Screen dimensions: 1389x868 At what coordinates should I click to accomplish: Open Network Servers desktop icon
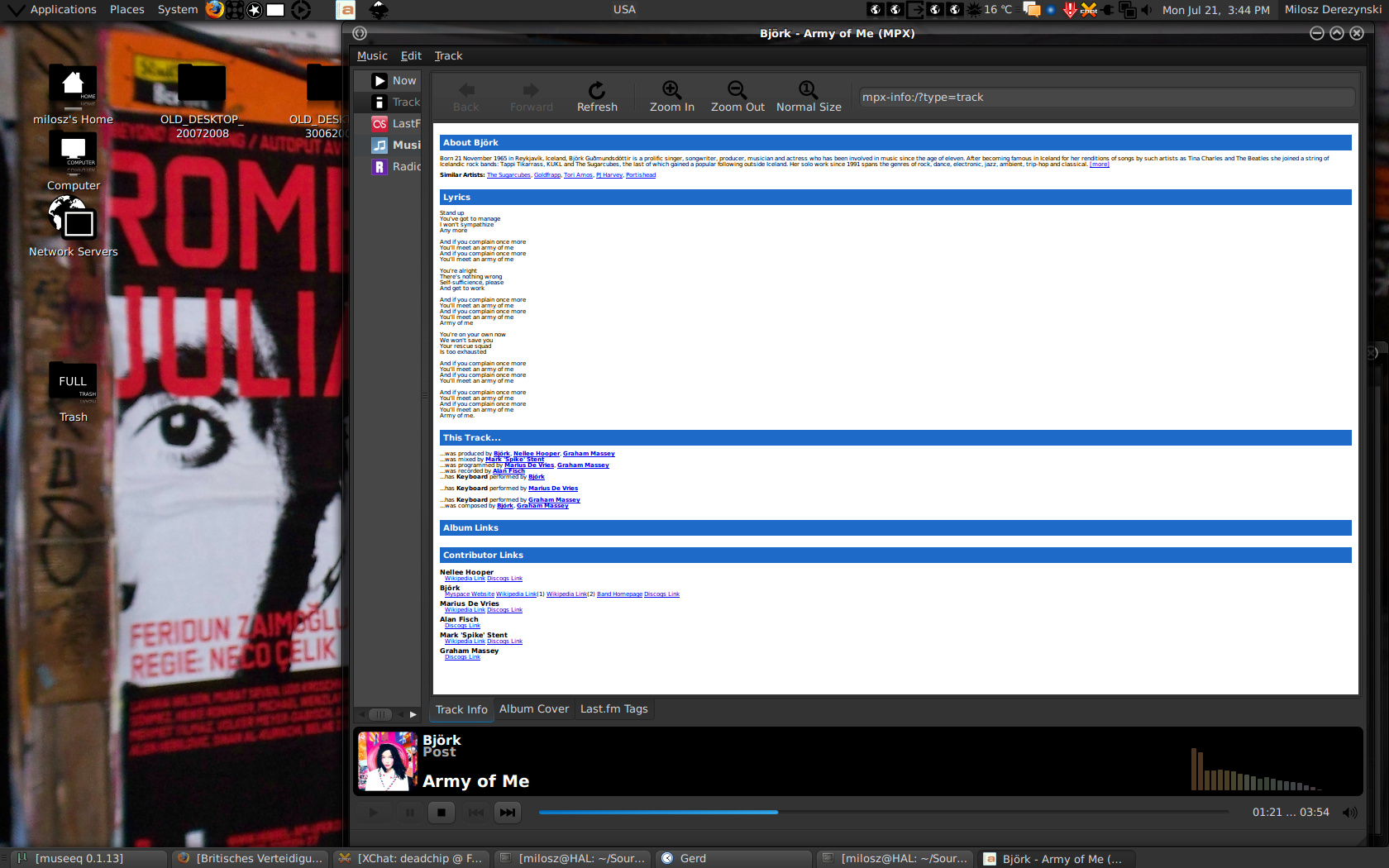(73, 227)
